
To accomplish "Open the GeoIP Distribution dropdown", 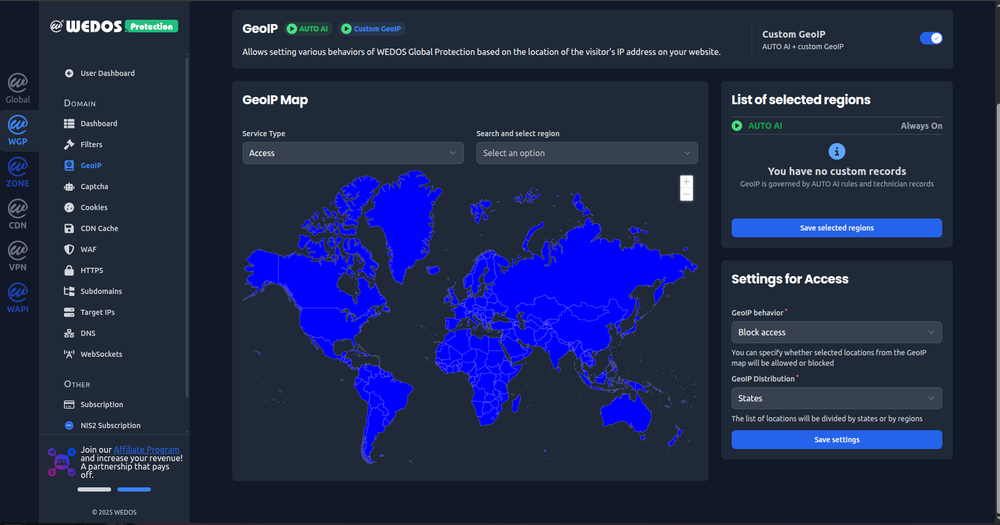I will click(x=836, y=398).
